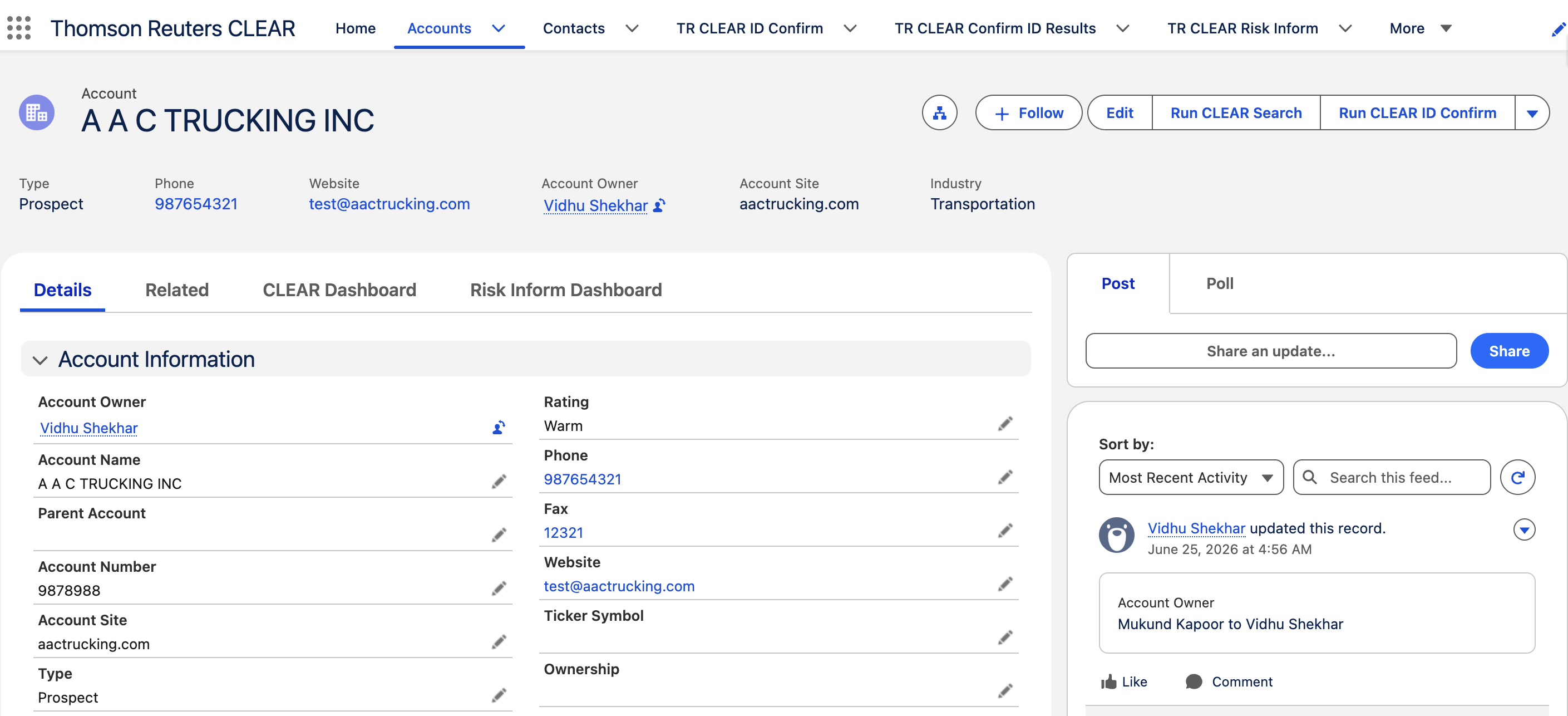
Task: Edit Account Number pencil icon
Action: point(499,589)
